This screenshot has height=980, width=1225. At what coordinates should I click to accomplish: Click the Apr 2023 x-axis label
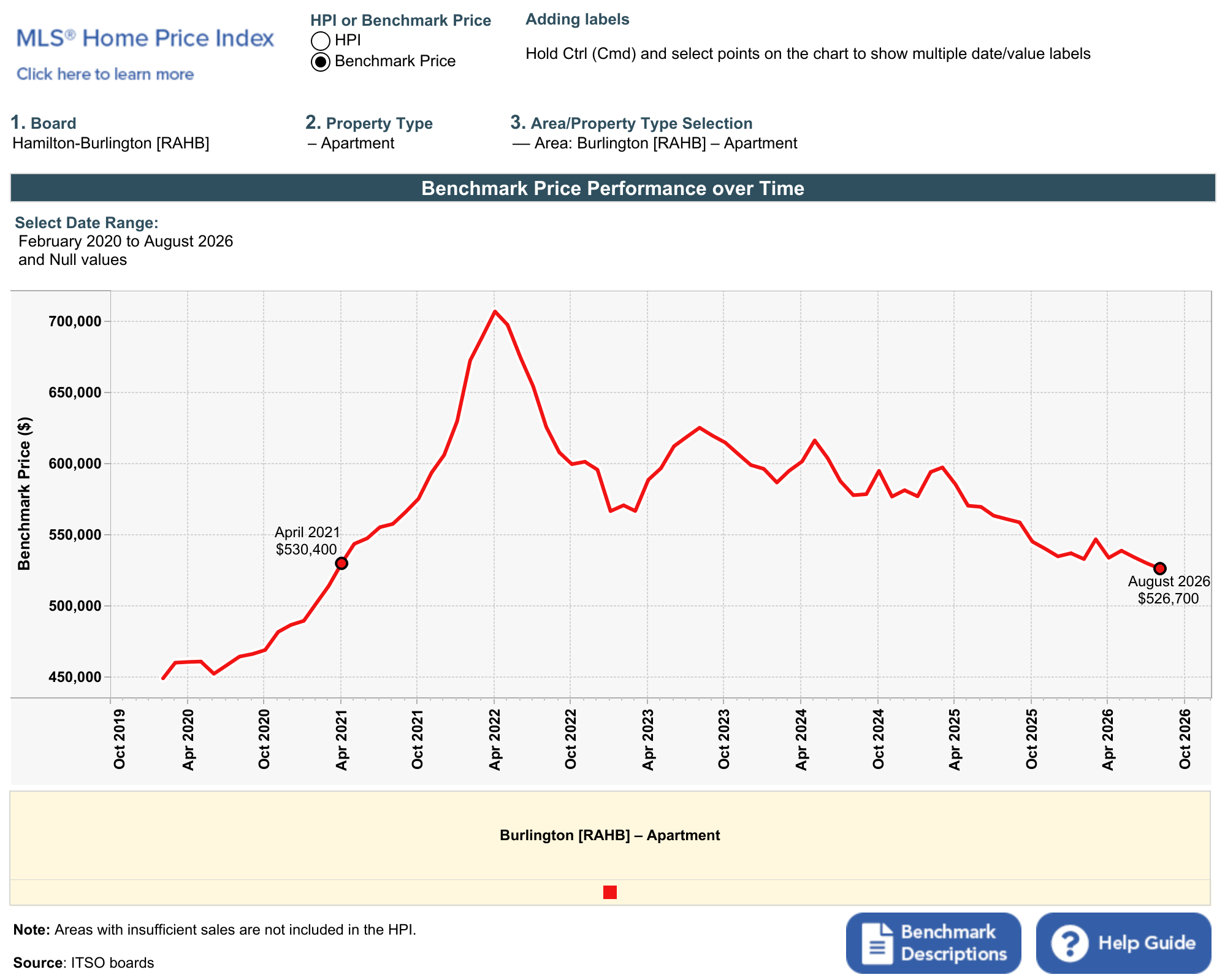648,739
